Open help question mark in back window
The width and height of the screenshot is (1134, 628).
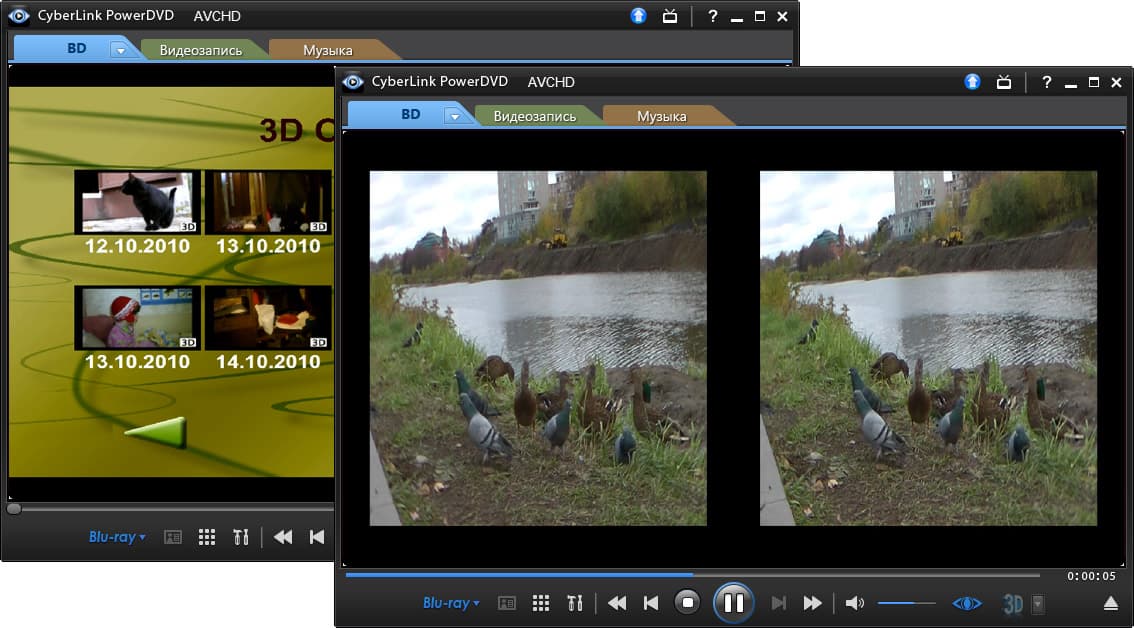(712, 16)
